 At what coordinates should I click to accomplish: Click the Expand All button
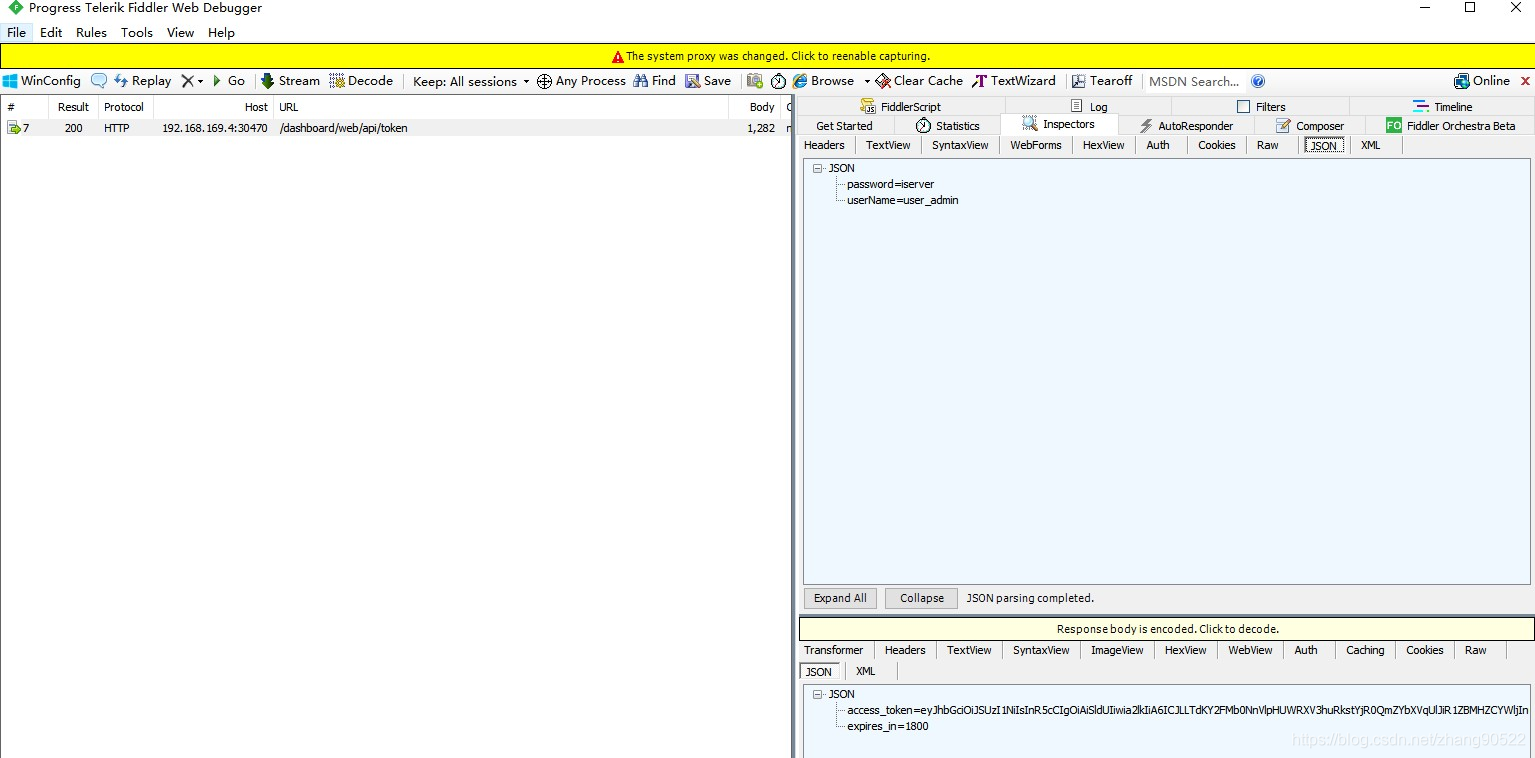(x=840, y=598)
